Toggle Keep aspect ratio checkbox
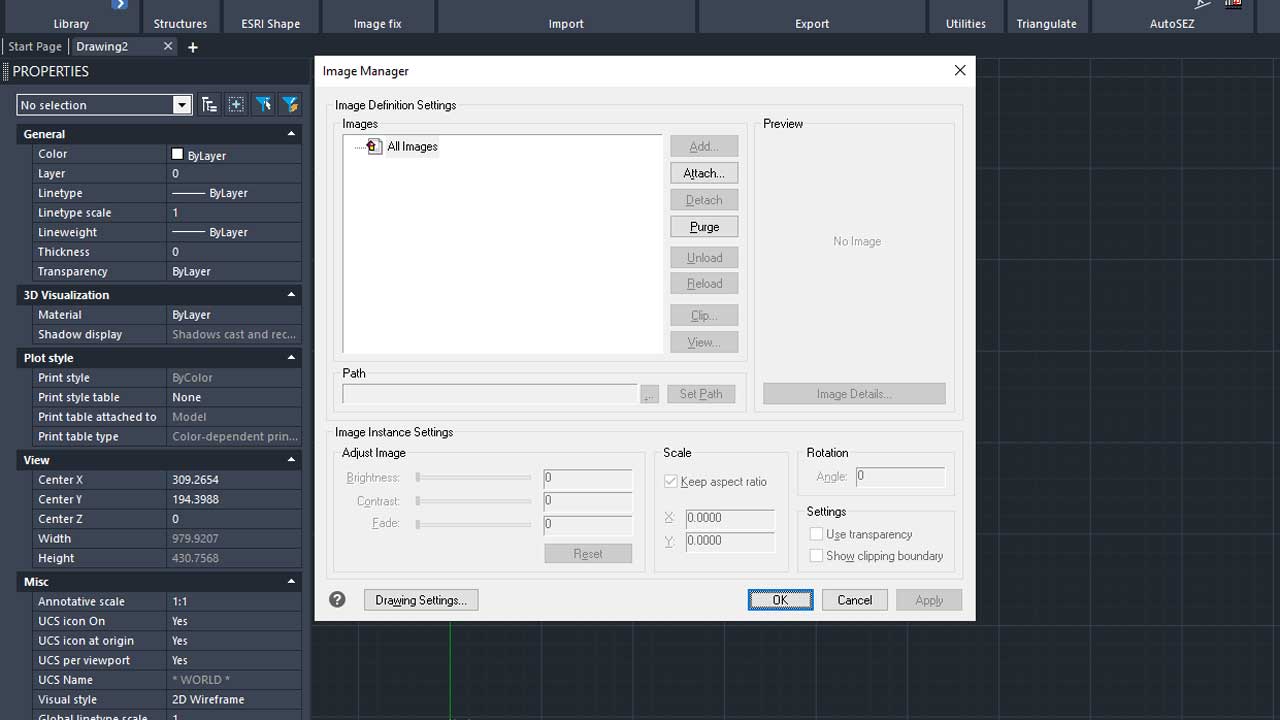The height and width of the screenshot is (720, 1280). 671,482
